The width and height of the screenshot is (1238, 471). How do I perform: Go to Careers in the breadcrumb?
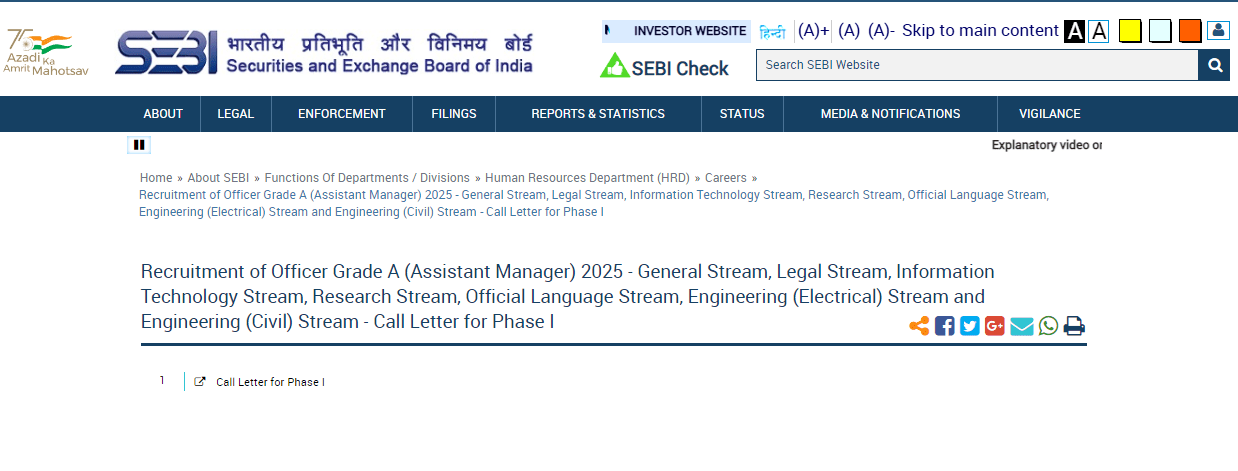725,178
